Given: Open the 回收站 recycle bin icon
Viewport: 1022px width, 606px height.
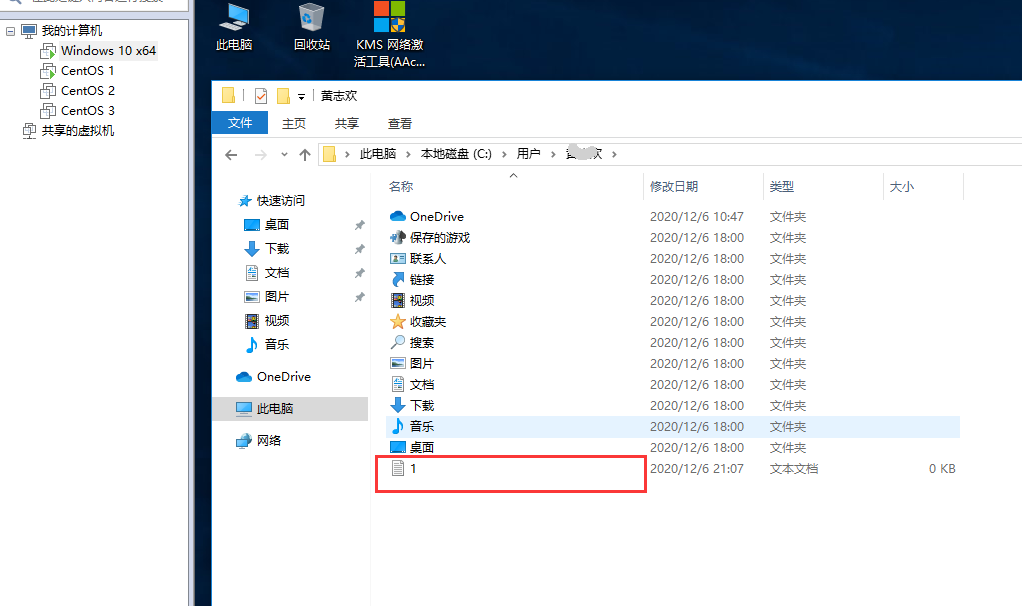Looking at the screenshot, I should pos(312,27).
